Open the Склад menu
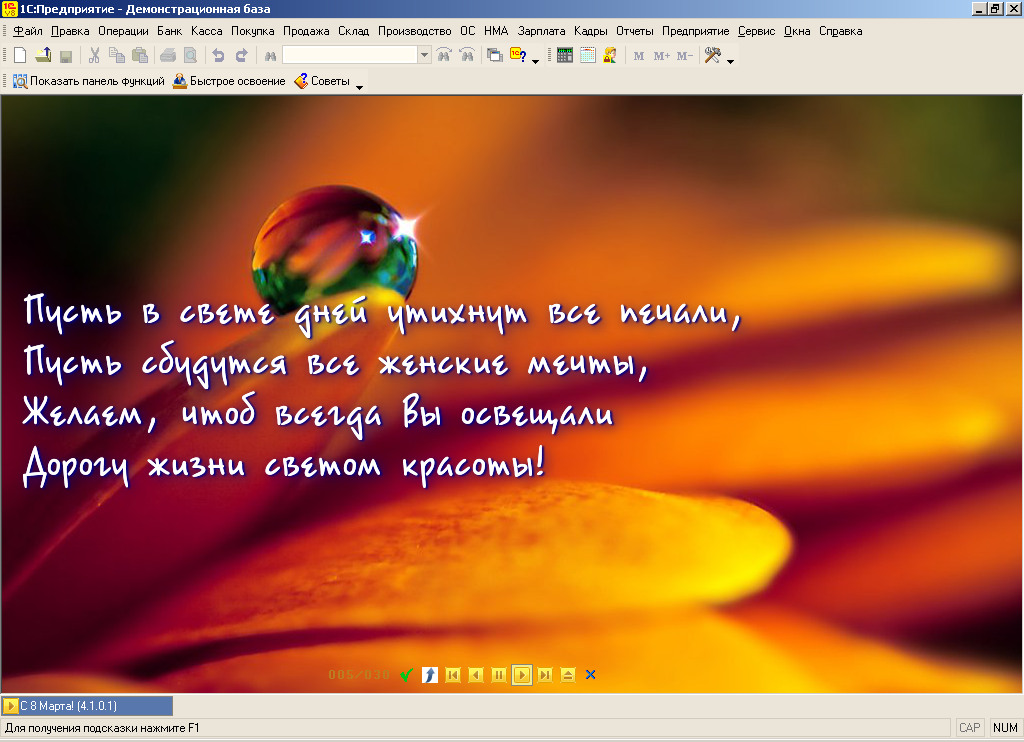 (353, 31)
